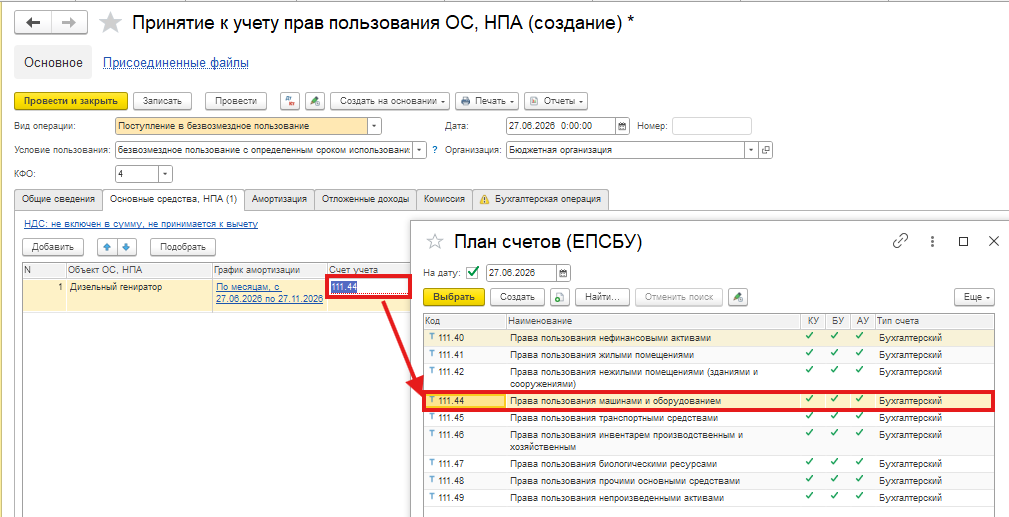This screenshot has height=517, width=1009.
Task: Click the Выбрать button in План счетов
Action: pyautogui.click(x=454, y=297)
